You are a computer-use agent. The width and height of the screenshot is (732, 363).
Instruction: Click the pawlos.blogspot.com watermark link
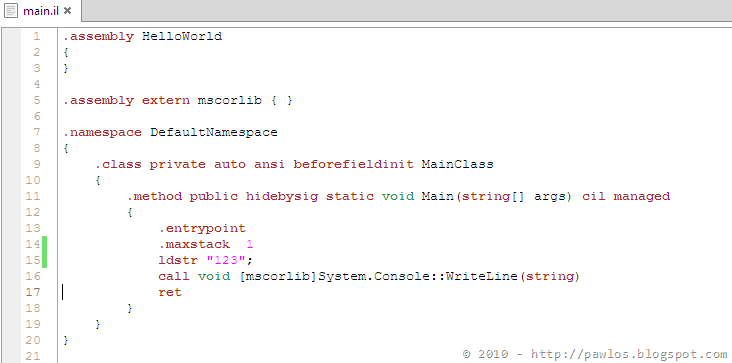pyautogui.click(x=629, y=354)
